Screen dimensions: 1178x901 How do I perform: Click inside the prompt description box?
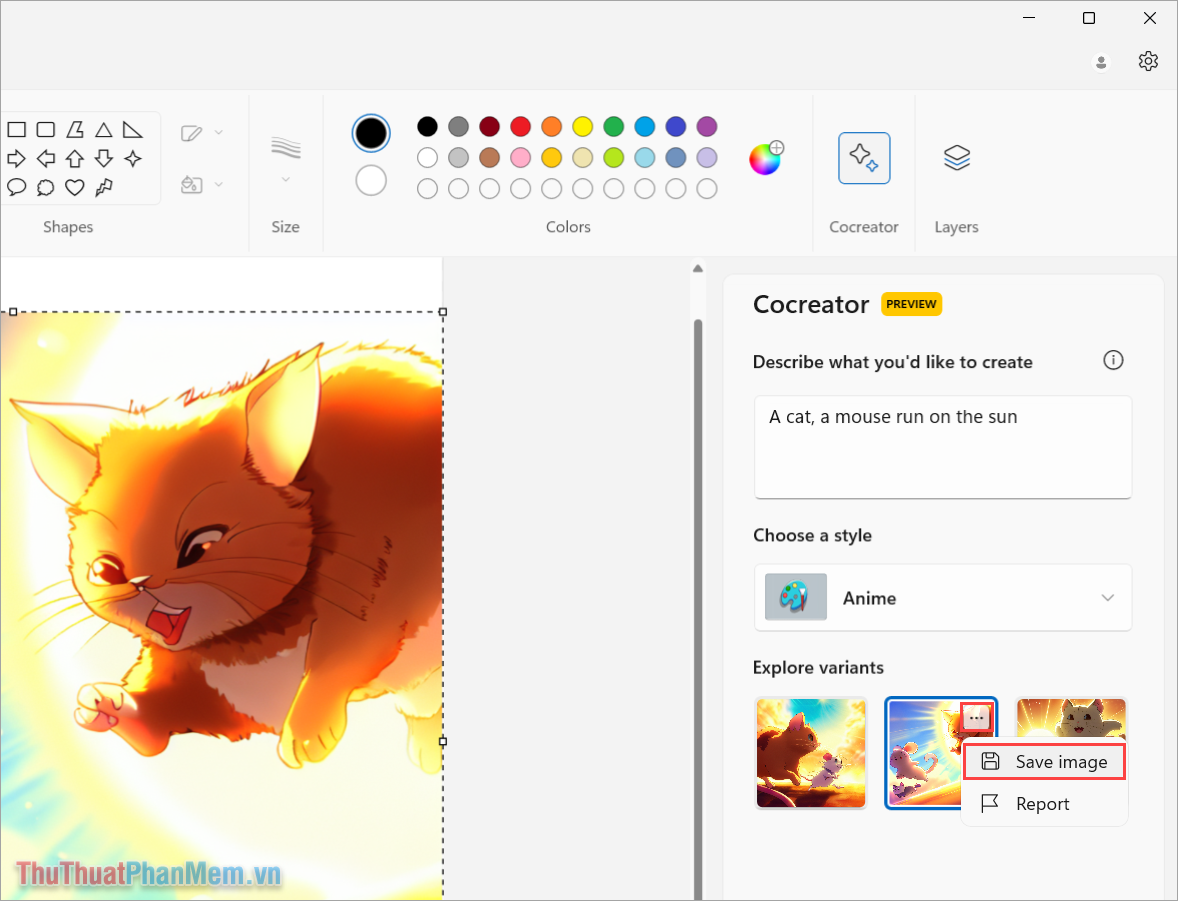941,445
